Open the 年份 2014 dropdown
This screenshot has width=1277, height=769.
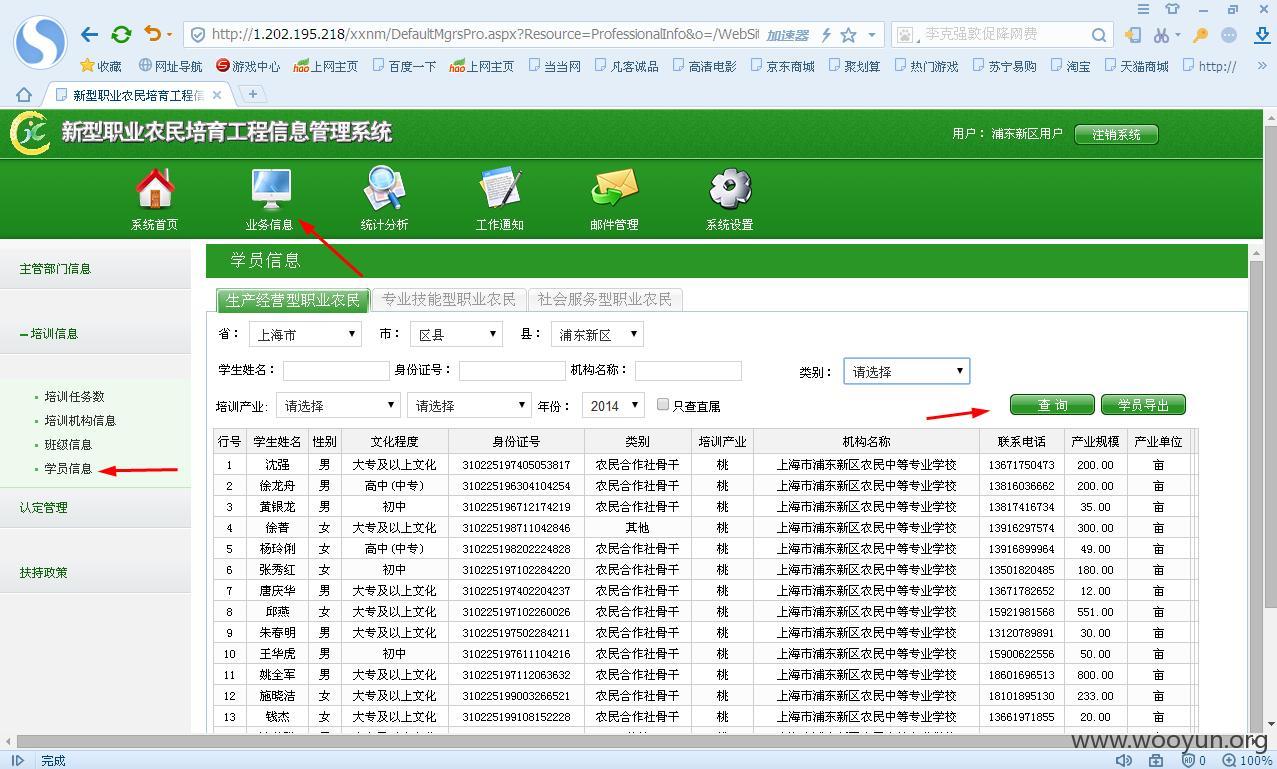coord(613,405)
